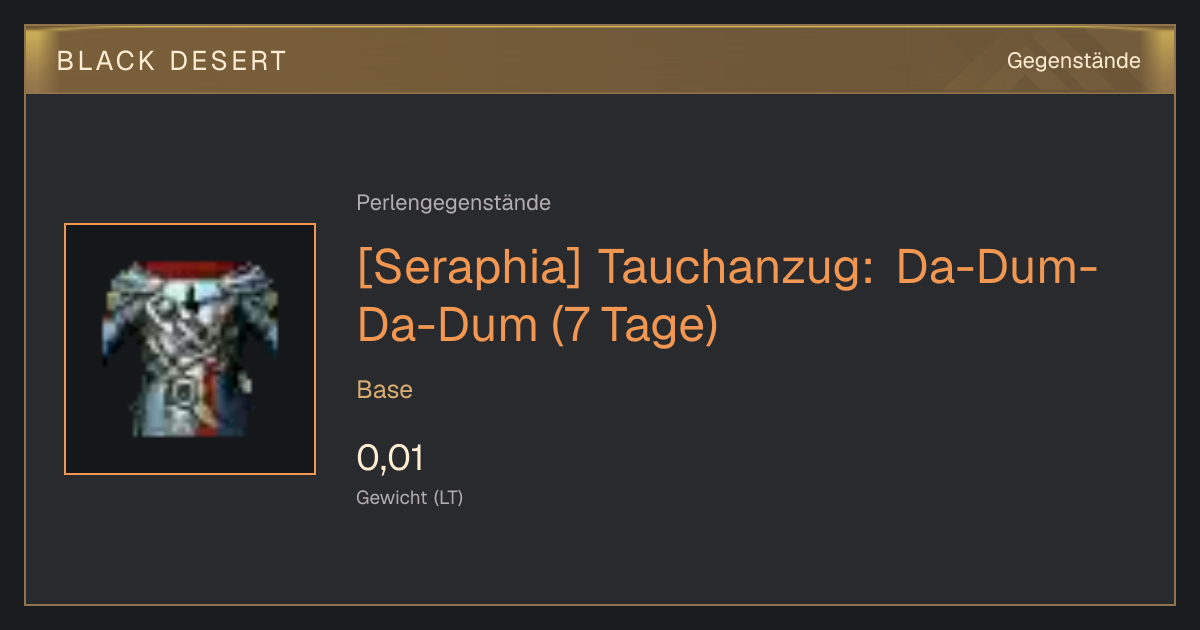The height and width of the screenshot is (630, 1200).
Task: Click the BLACK DESERT logo text
Action: point(172,61)
